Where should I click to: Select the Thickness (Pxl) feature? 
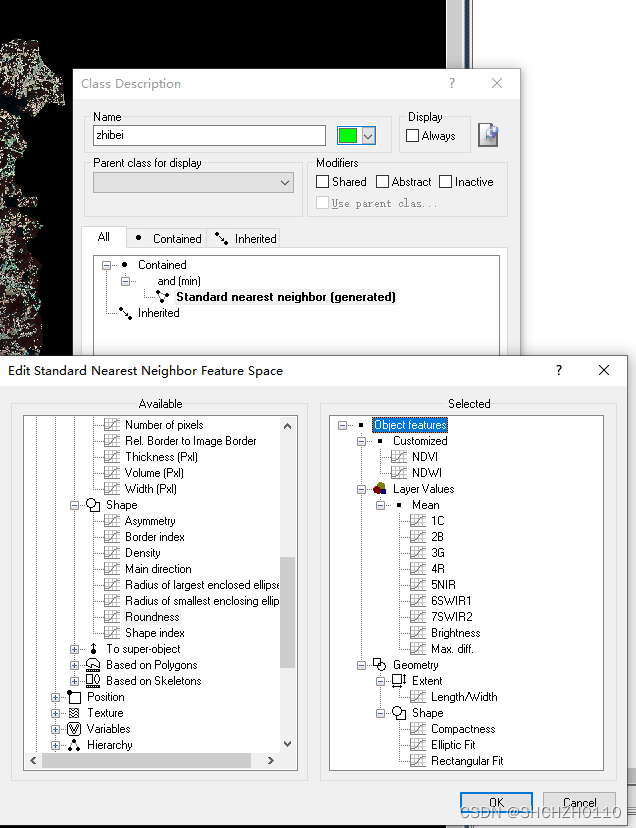click(x=161, y=457)
